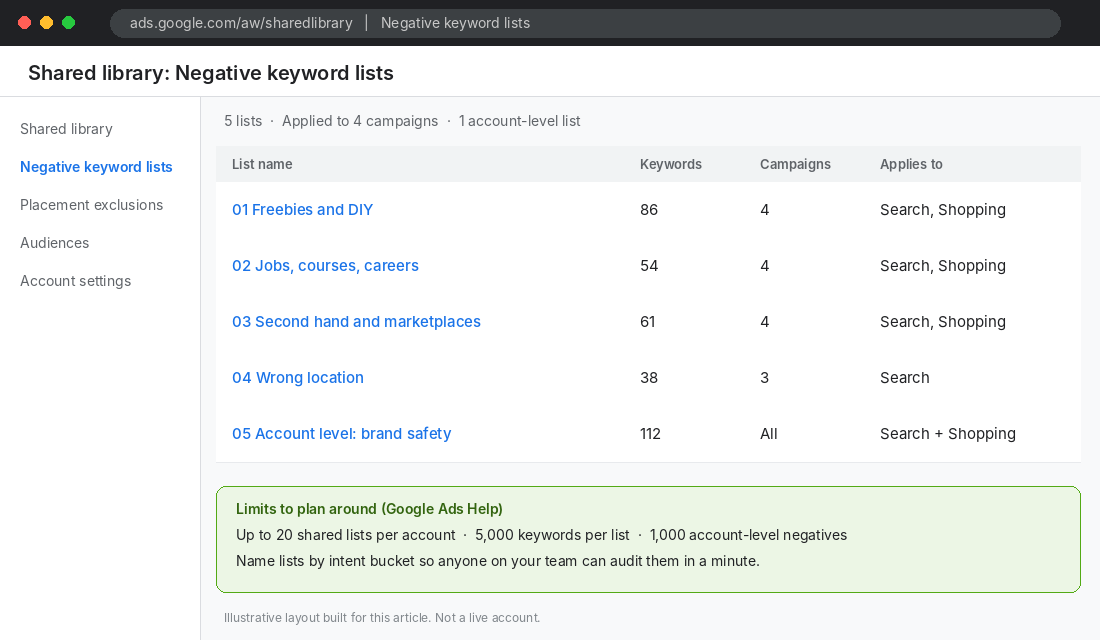The image size is (1100, 640).
Task: Click keyword count 61 for Second hand list
Action: coord(648,321)
